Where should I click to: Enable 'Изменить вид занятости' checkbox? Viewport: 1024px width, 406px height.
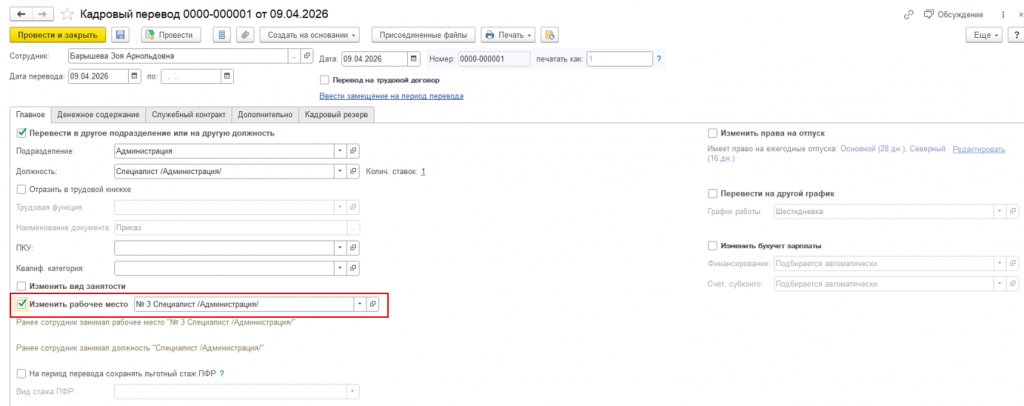coord(21,286)
